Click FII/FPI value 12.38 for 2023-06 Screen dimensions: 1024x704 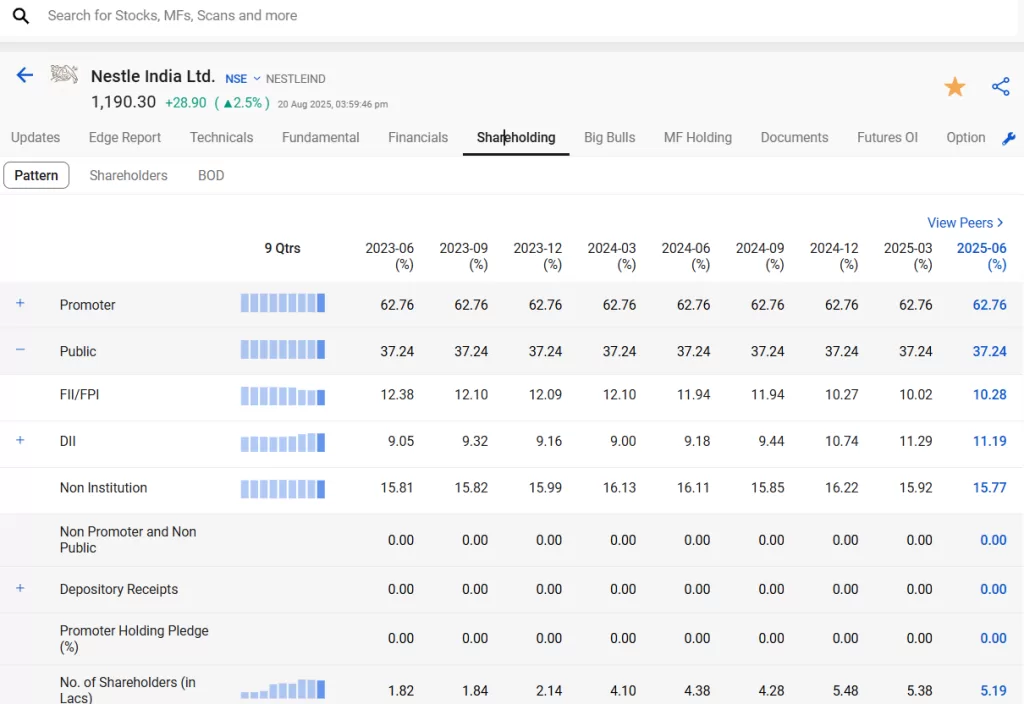tap(397, 394)
